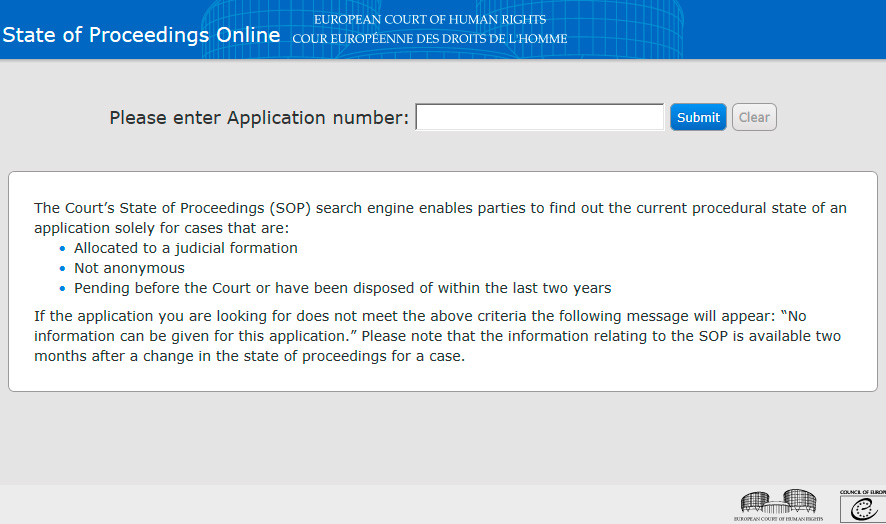Click the paragraph starting The Court's State of Proceedings

(x=440, y=218)
